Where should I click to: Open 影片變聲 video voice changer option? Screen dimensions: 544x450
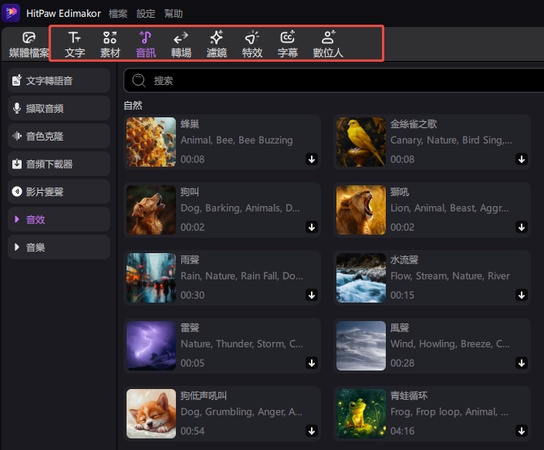click(59, 192)
